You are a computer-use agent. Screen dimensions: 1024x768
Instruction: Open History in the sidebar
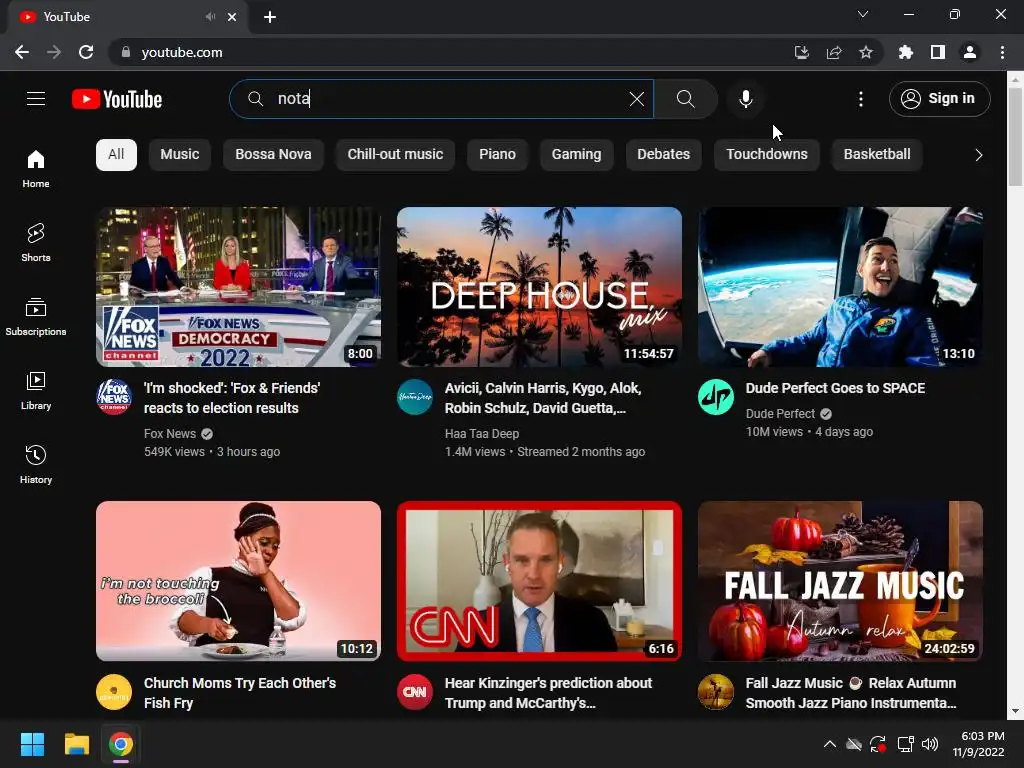(x=36, y=464)
